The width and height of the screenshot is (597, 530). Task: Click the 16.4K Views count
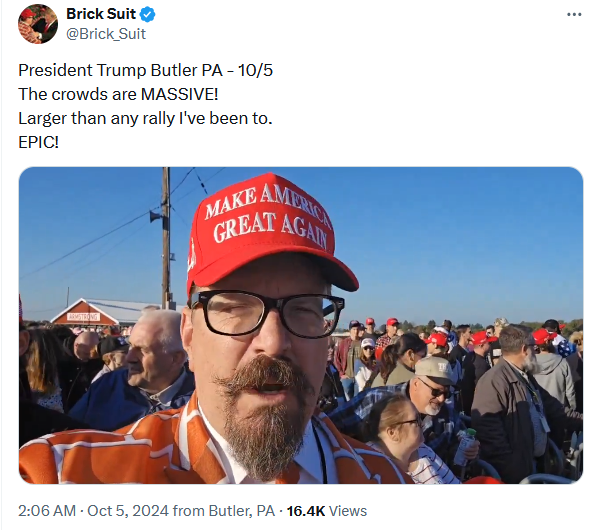pyautogui.click(x=327, y=511)
